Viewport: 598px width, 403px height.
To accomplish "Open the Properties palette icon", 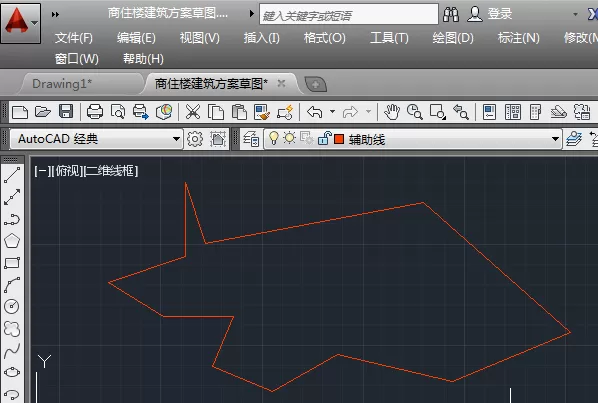I will [x=489, y=112].
